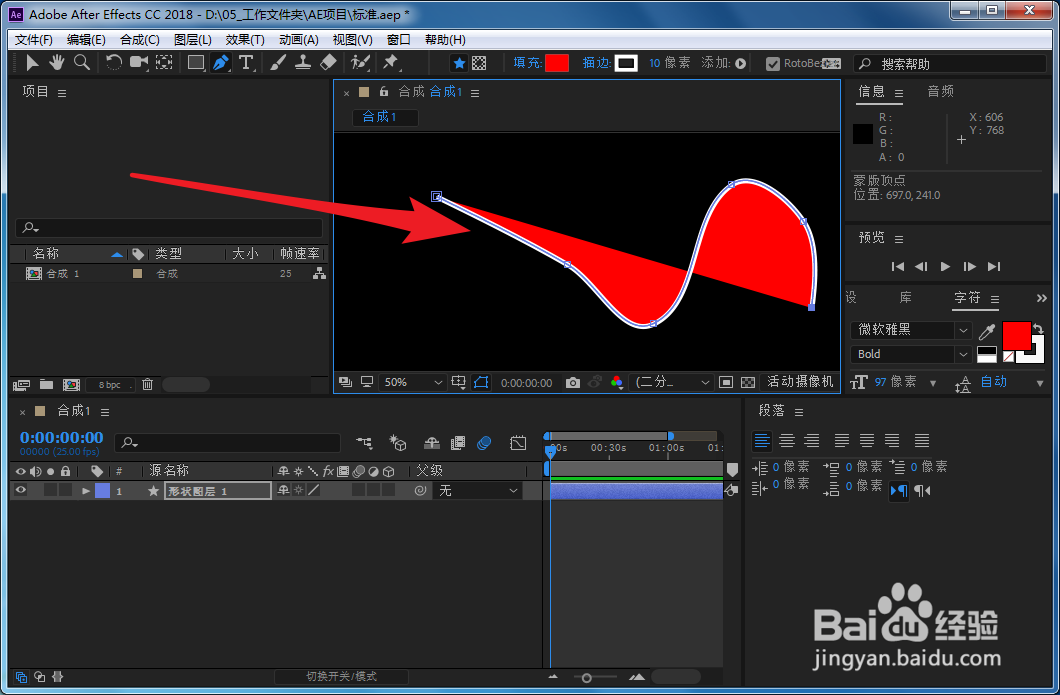The height and width of the screenshot is (695, 1060).
Task: Select the Puppet Pin tool
Action: point(391,63)
